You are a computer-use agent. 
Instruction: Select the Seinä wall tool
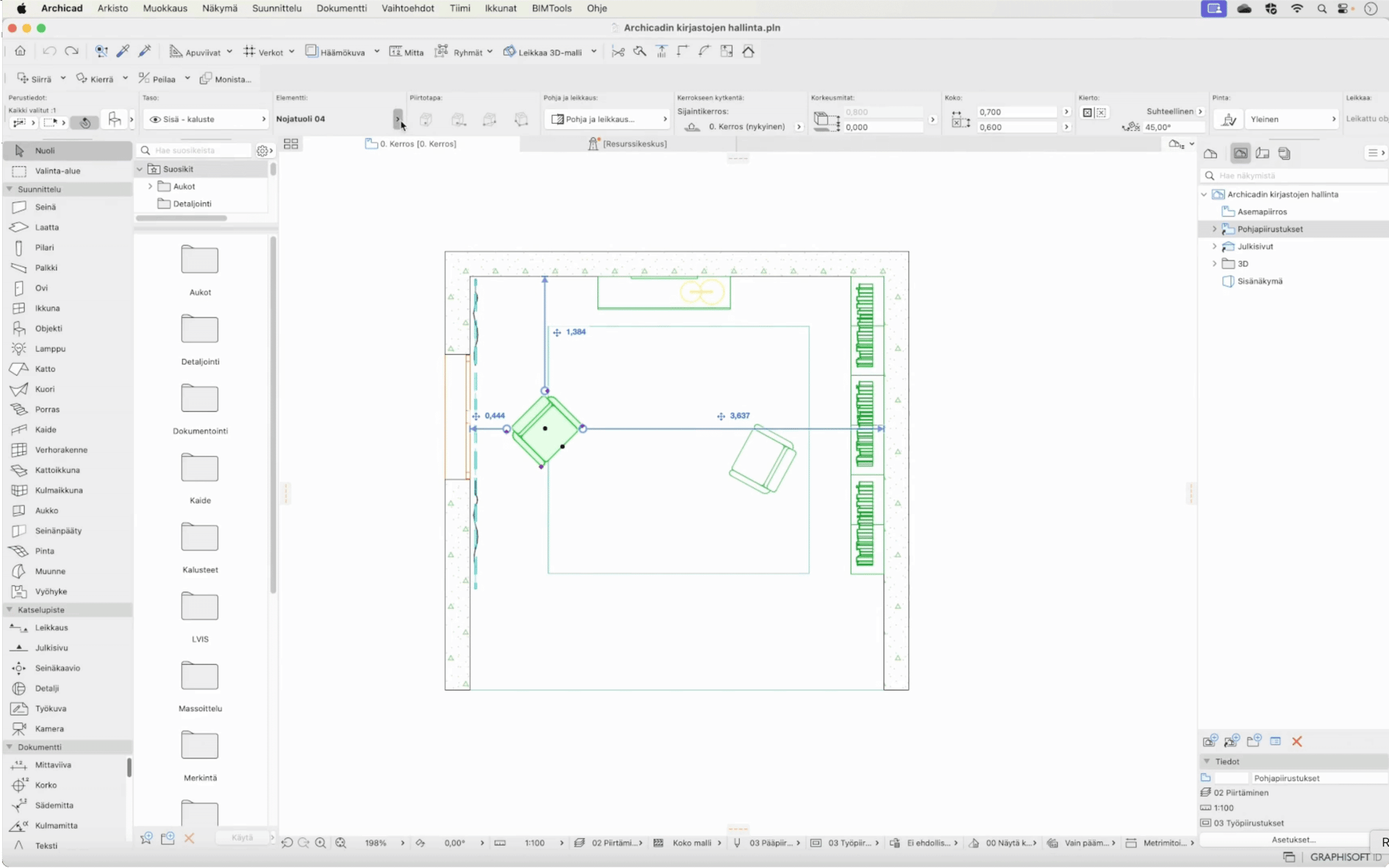click(x=67, y=207)
